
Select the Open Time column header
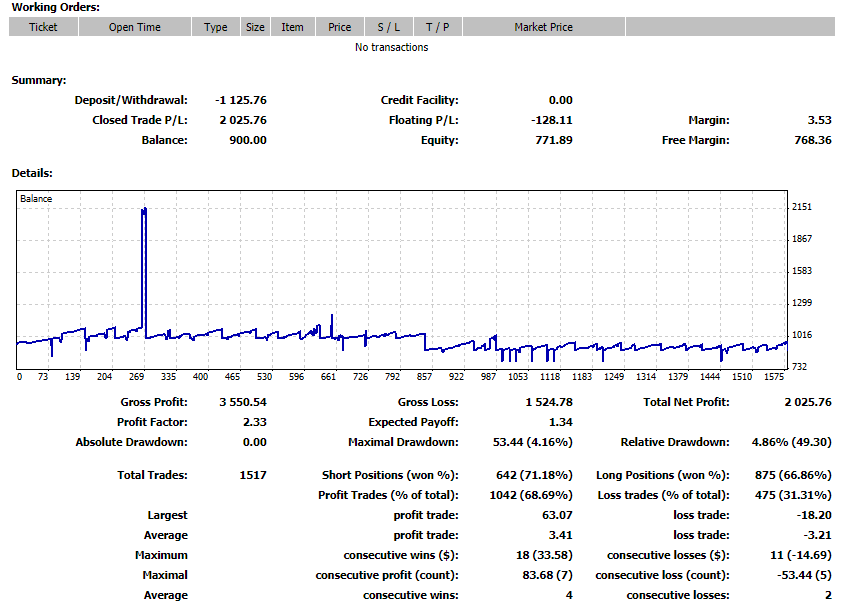click(134, 27)
